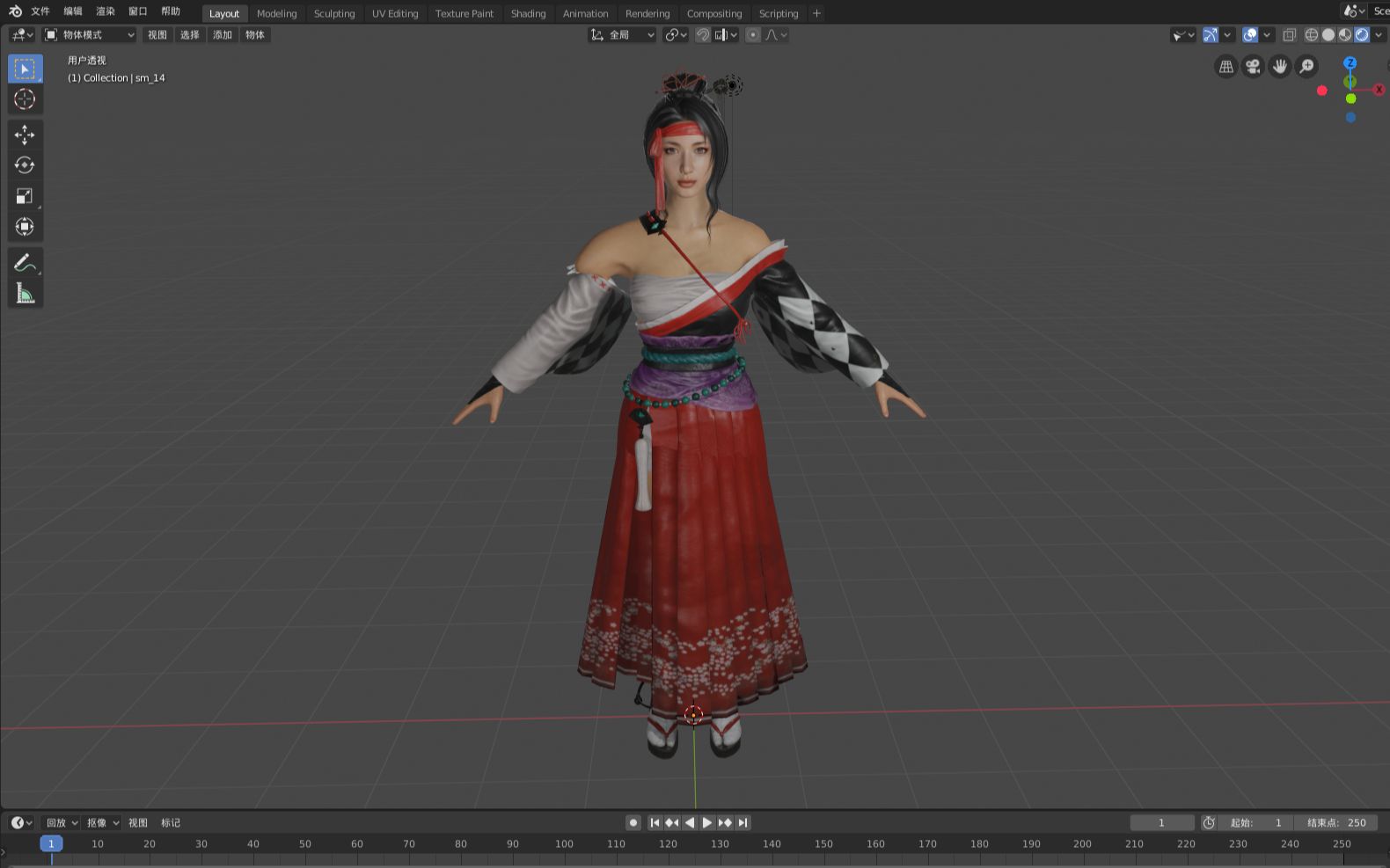Screen dimensions: 1390x868
Task: Toggle snapping magnet icon
Action: [x=703, y=35]
